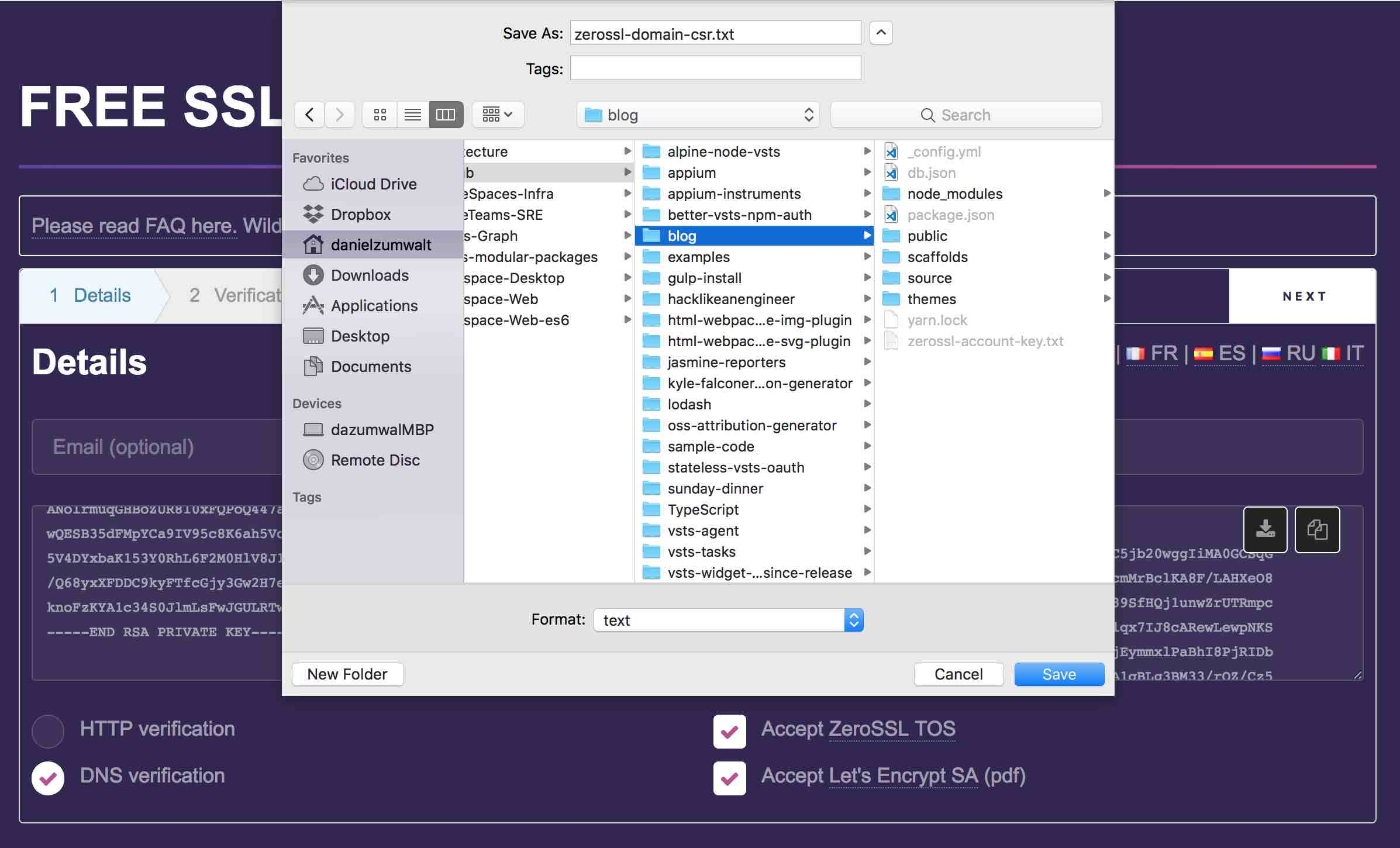Select column view mode

pos(446,115)
